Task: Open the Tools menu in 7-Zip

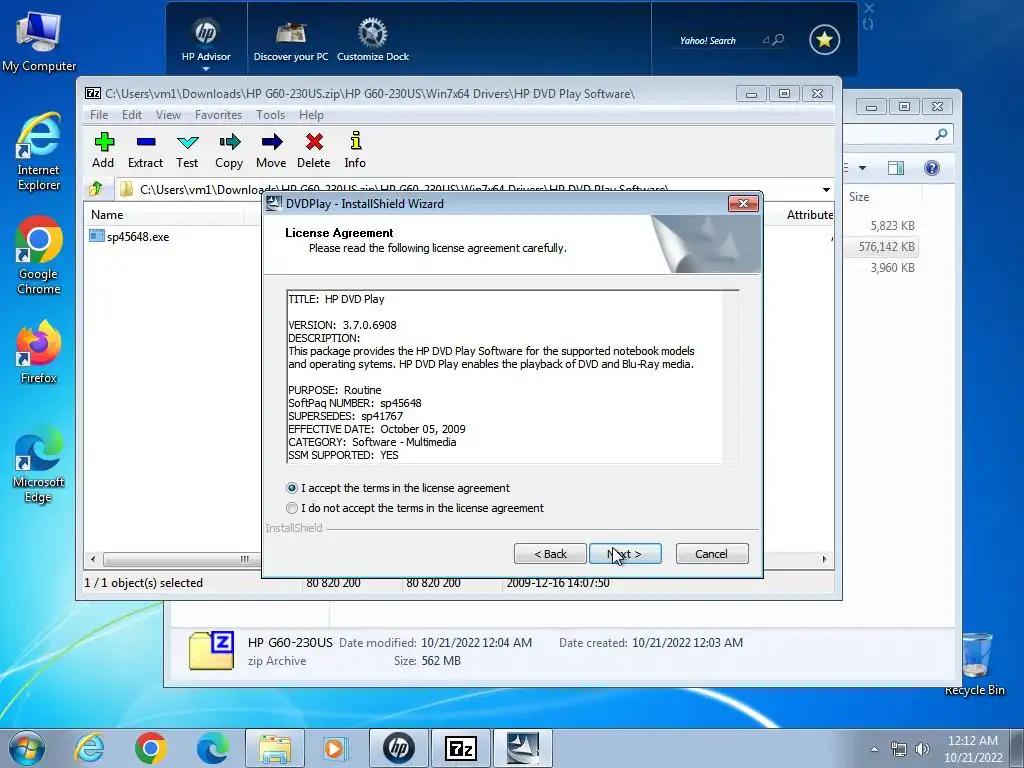Action: pyautogui.click(x=270, y=115)
